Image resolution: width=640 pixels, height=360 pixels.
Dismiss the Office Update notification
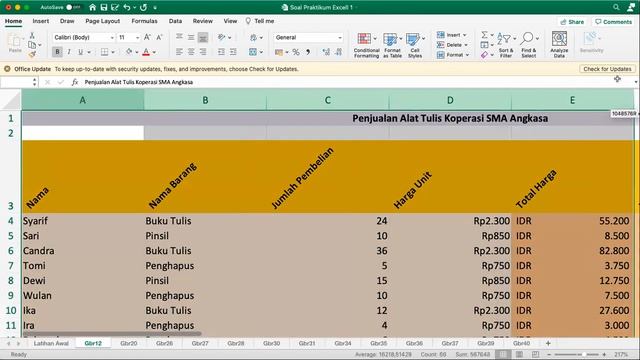pos(7,69)
